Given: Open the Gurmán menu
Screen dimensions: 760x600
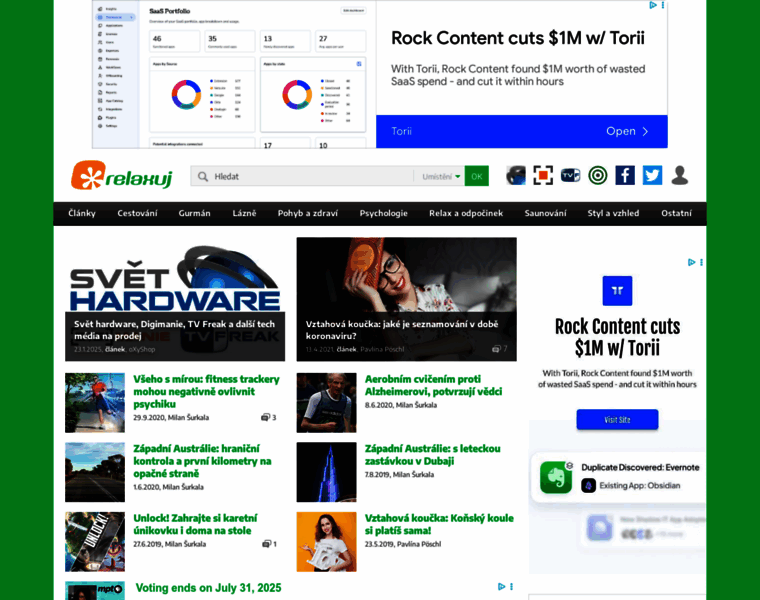Looking at the screenshot, I should click(x=194, y=213).
